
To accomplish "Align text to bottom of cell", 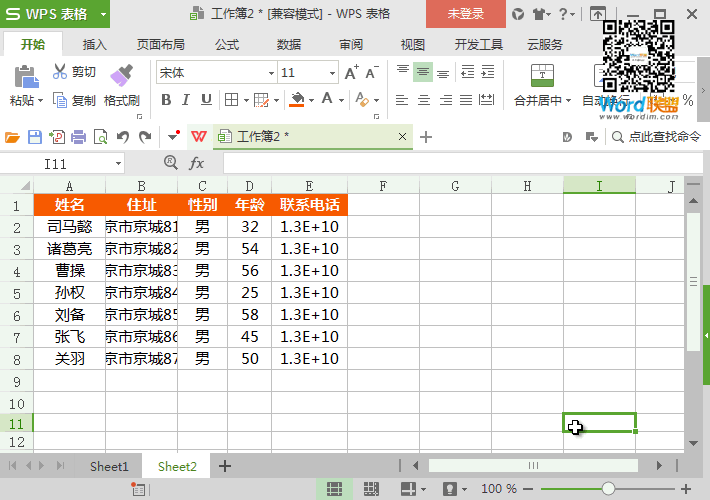I will (x=443, y=72).
